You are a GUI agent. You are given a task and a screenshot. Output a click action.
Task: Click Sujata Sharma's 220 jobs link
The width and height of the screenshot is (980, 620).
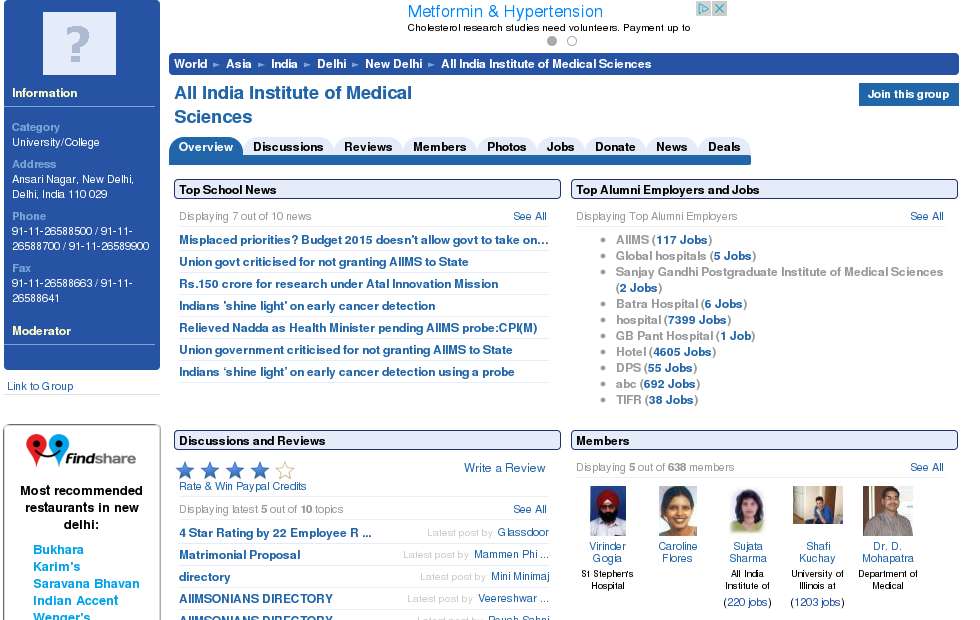point(748,602)
